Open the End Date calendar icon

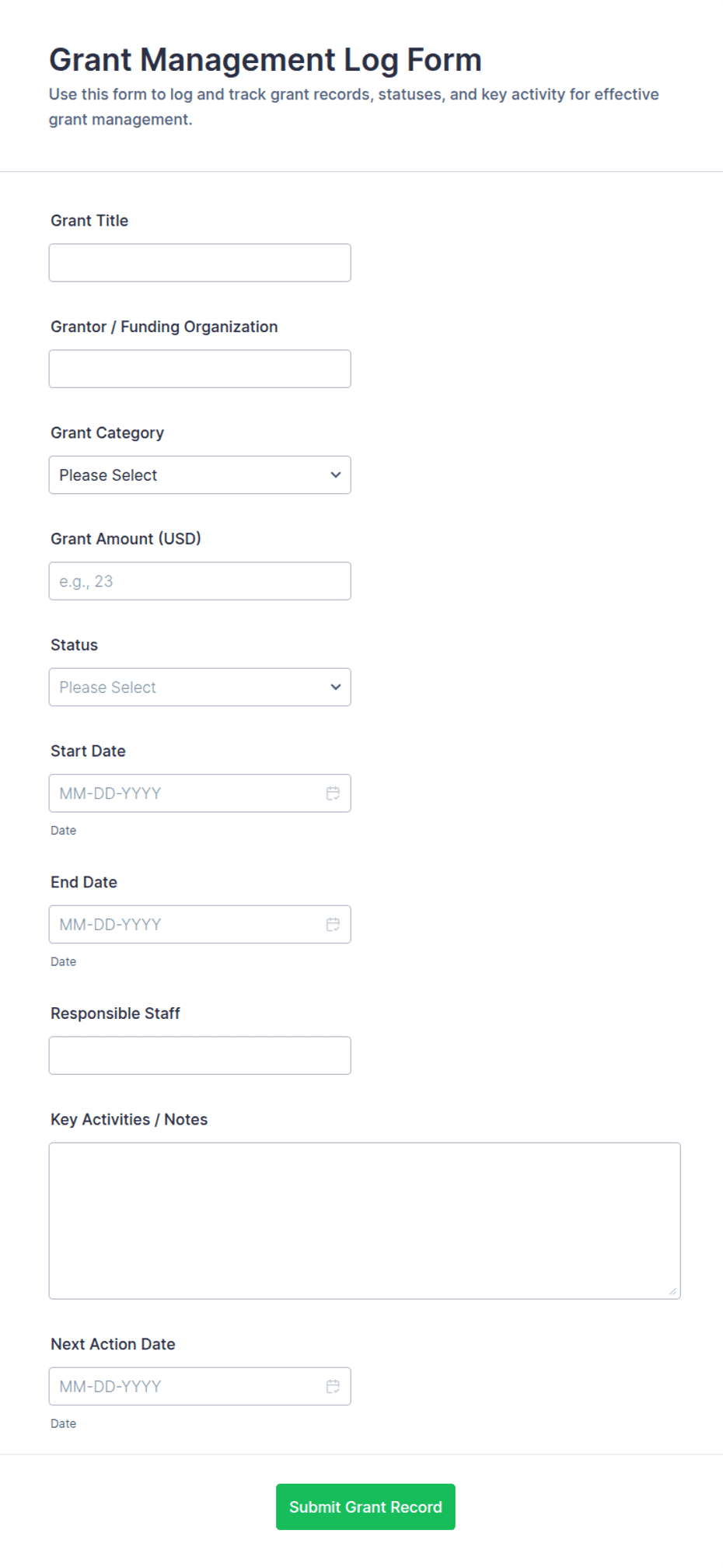(x=333, y=925)
